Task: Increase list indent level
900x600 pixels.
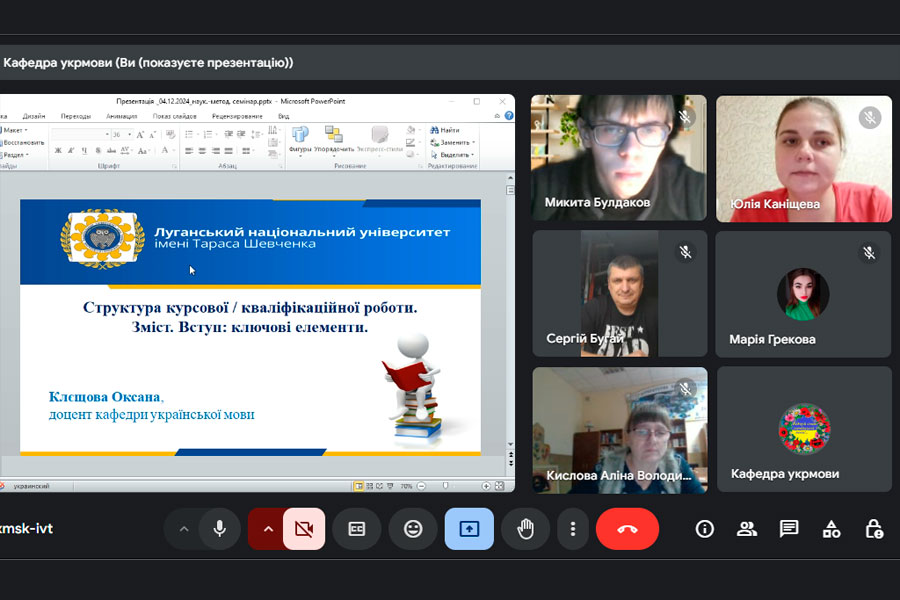Action: [x=240, y=134]
